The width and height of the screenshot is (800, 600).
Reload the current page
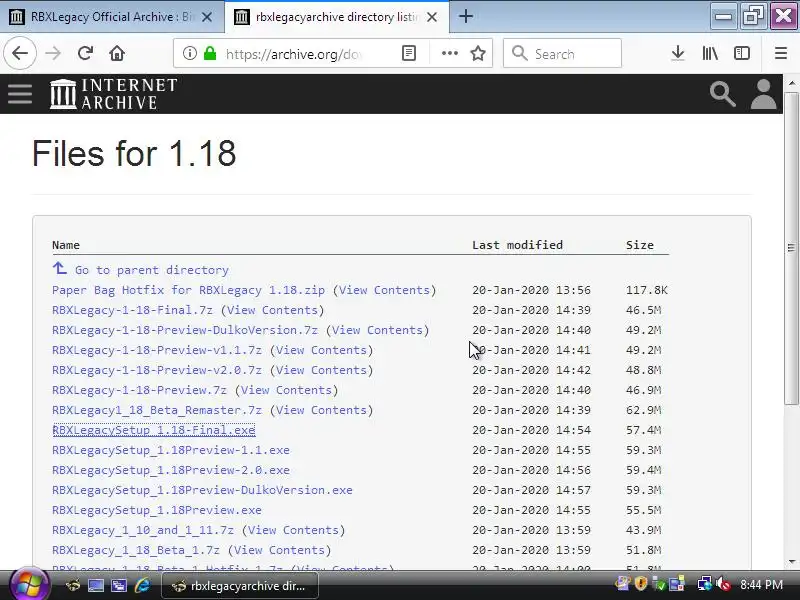[x=85, y=53]
